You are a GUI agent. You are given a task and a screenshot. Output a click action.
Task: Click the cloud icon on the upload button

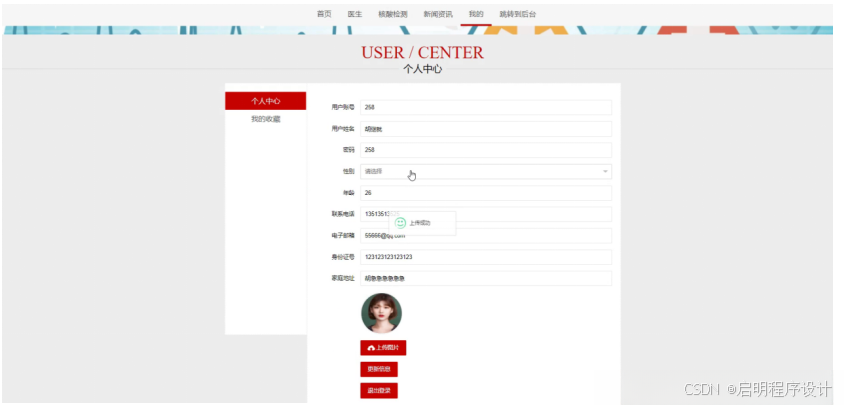click(371, 348)
